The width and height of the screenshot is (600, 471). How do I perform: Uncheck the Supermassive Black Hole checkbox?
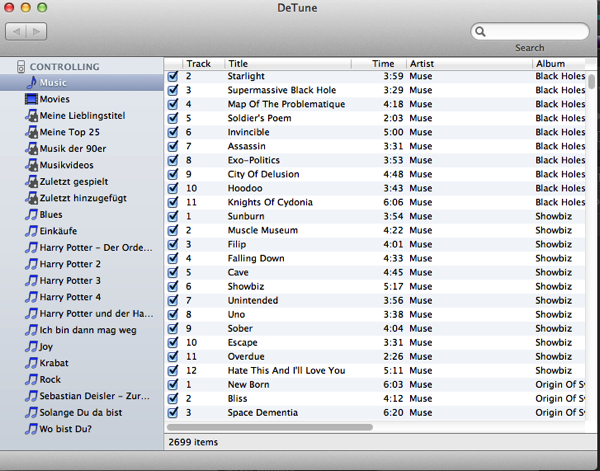point(173,90)
